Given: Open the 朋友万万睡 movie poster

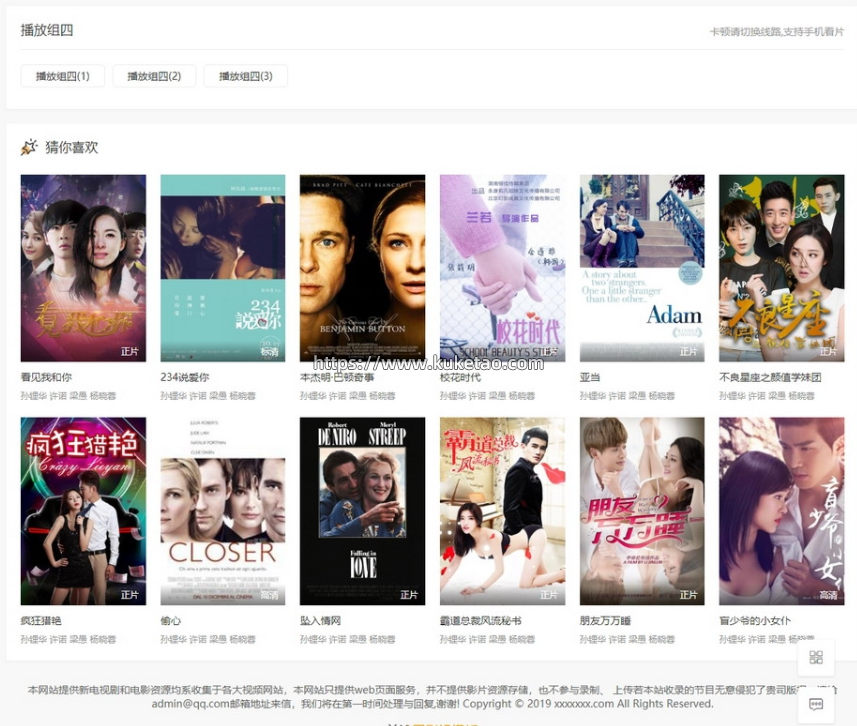Looking at the screenshot, I should (x=642, y=511).
